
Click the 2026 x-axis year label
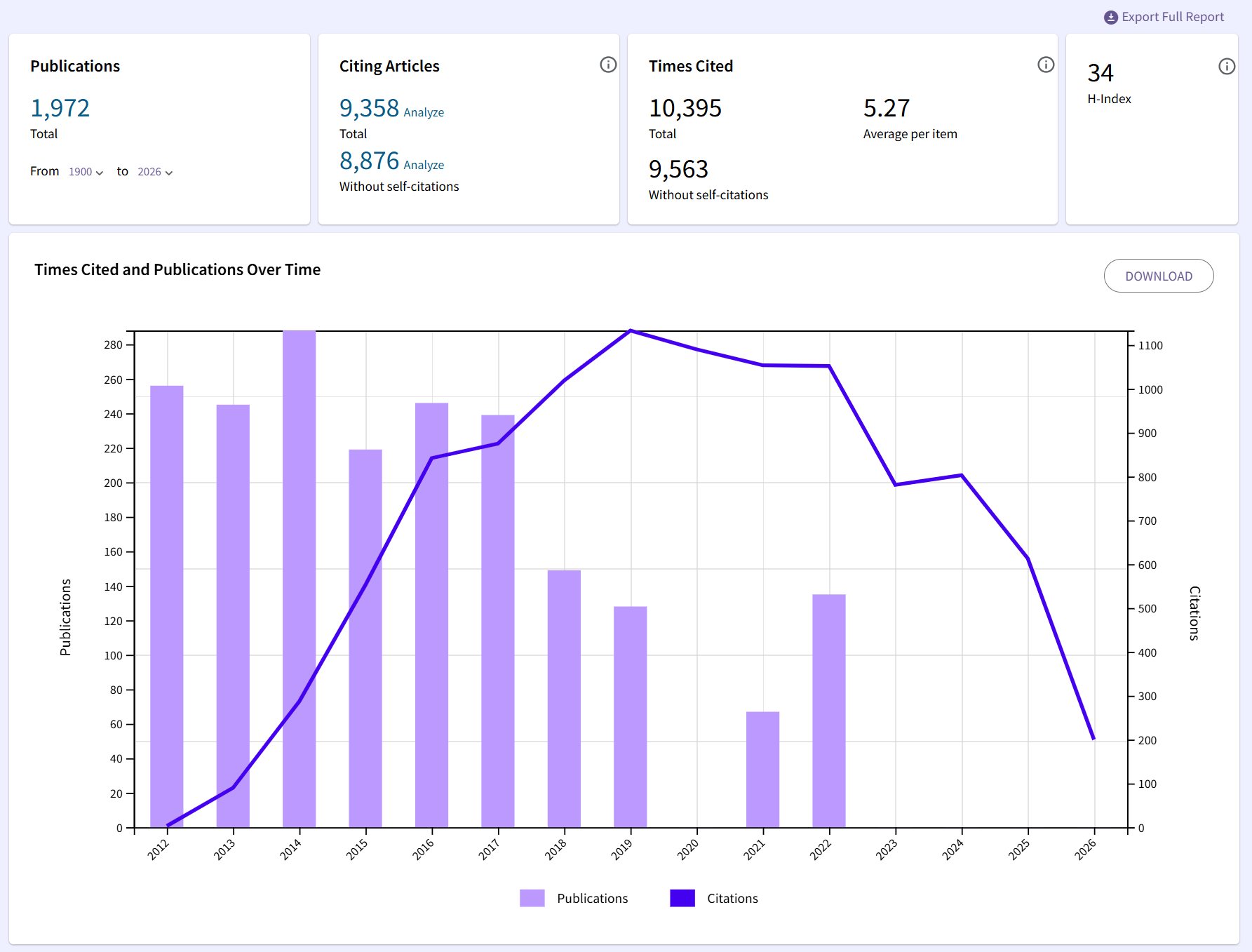click(1085, 850)
